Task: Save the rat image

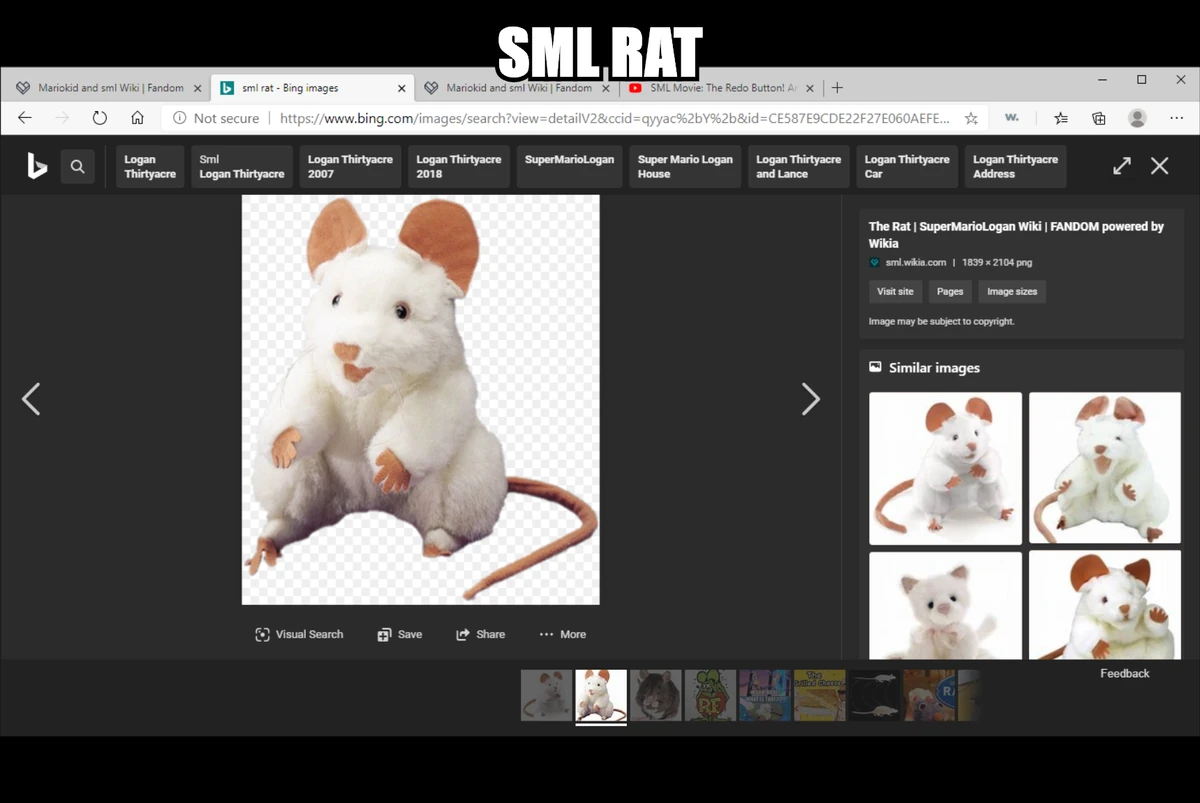Action: [399, 634]
